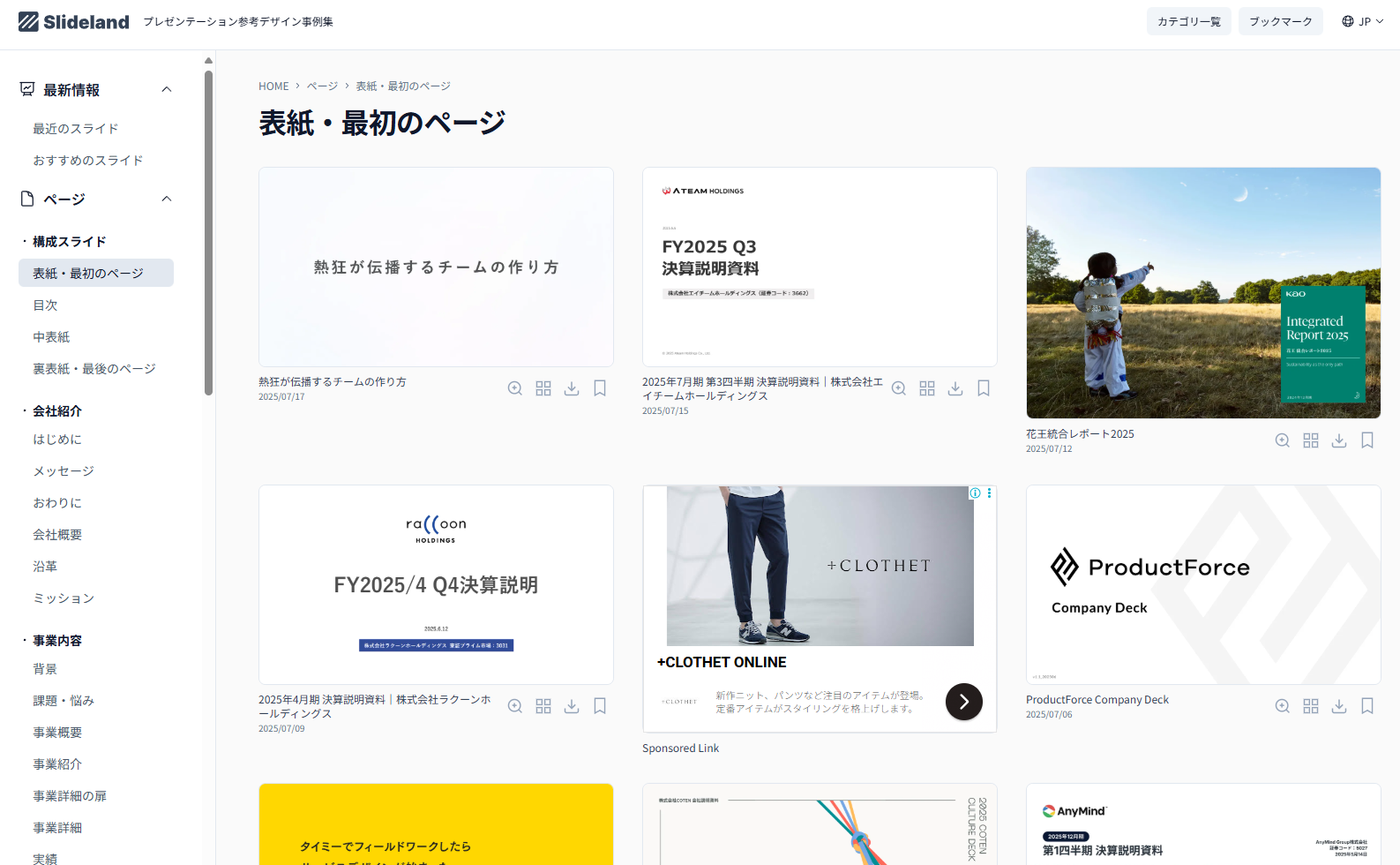Select ミッション in sidebar
The image size is (1400, 865).
point(64,598)
